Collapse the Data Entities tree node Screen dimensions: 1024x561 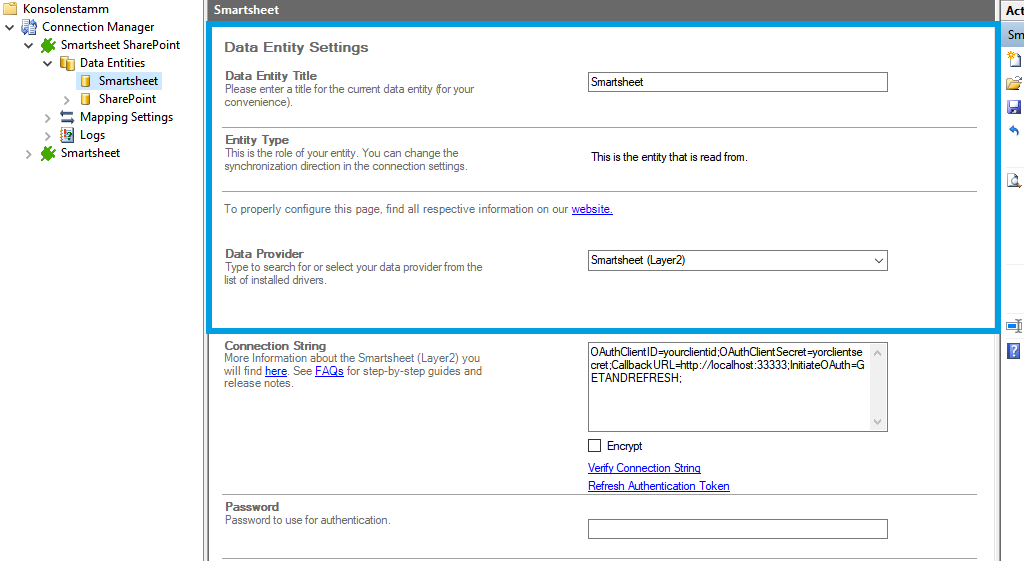pos(48,63)
